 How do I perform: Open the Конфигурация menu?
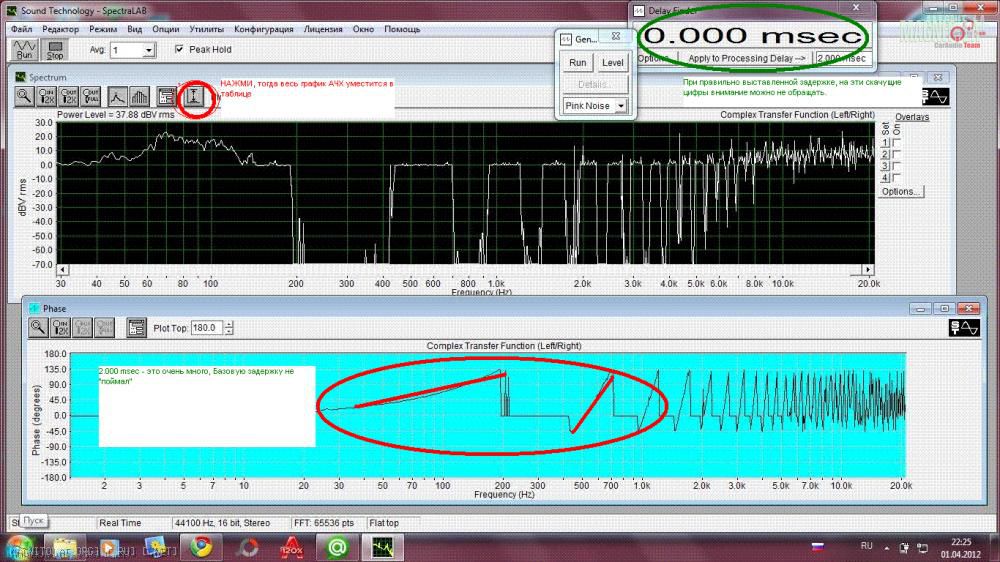click(x=263, y=29)
